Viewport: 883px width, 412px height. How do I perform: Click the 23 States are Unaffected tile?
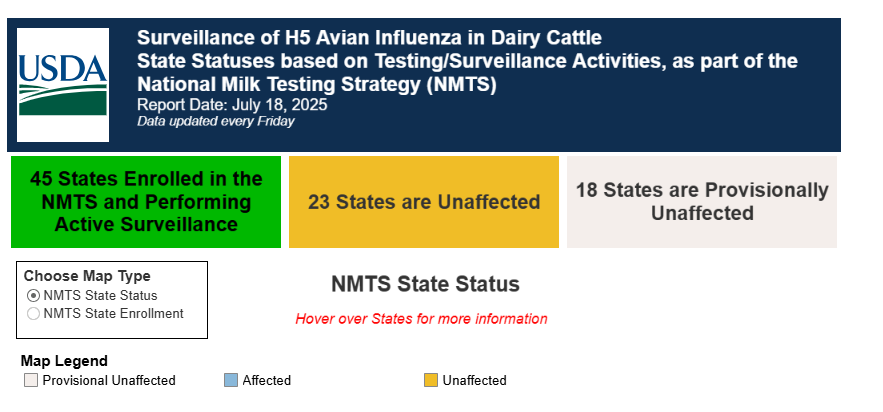423,201
